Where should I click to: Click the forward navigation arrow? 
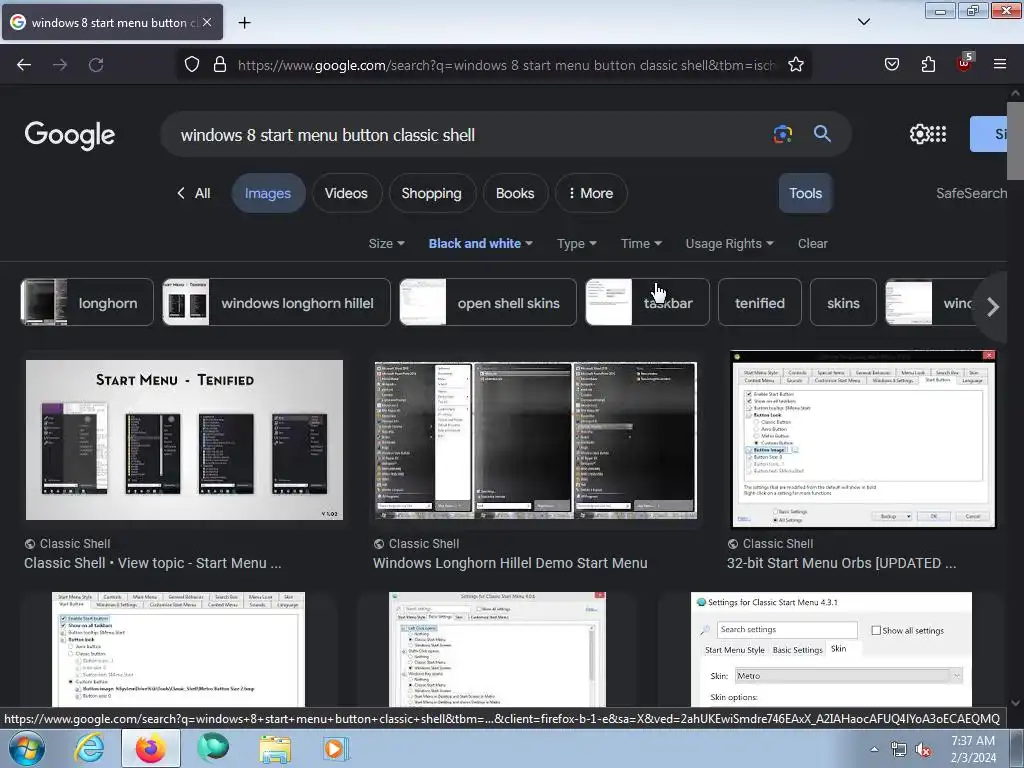(60, 65)
